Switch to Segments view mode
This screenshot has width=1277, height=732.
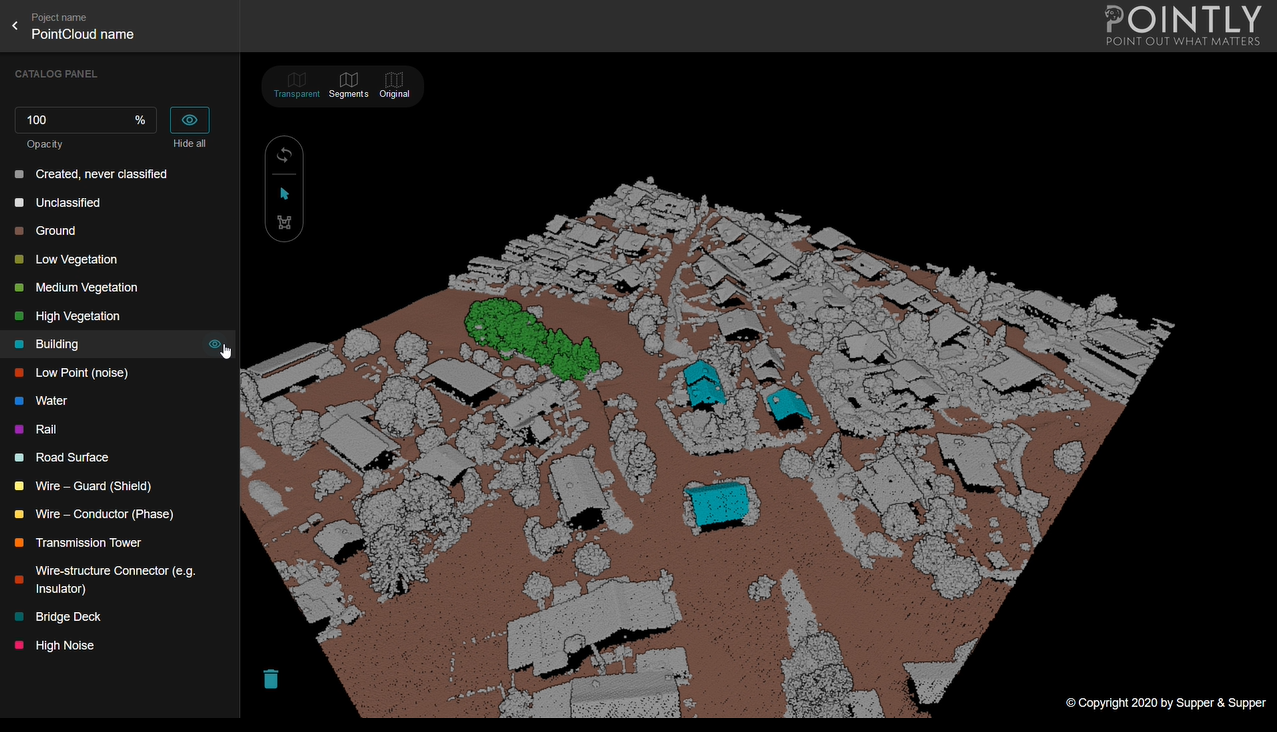[348, 85]
